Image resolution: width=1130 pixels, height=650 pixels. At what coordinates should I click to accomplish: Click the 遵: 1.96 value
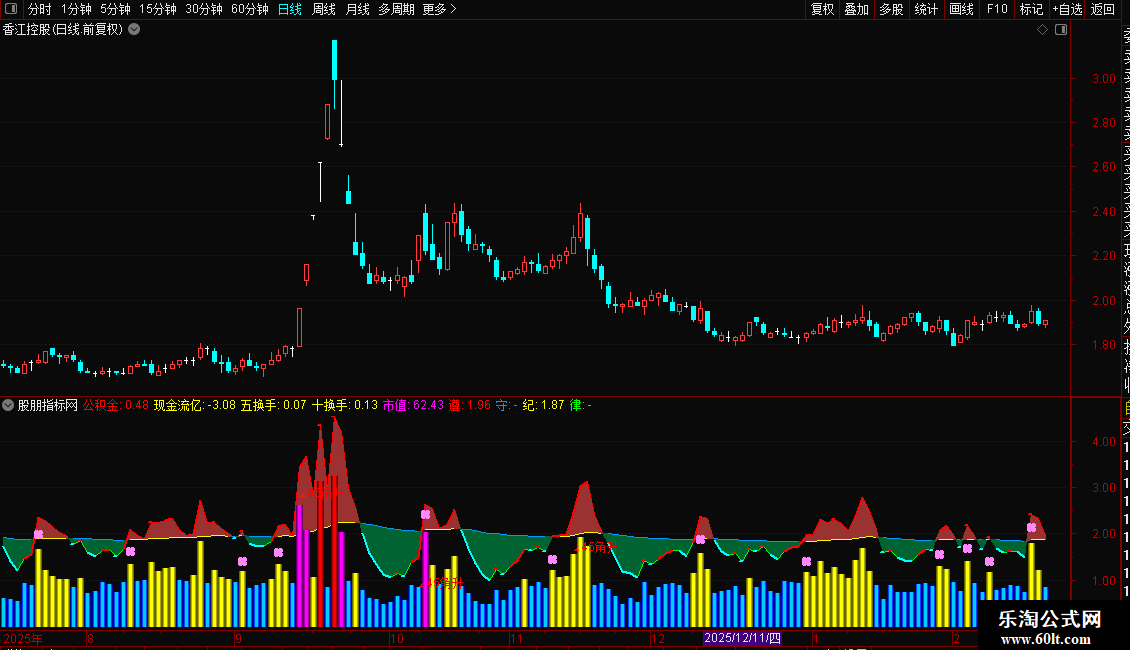[469, 405]
